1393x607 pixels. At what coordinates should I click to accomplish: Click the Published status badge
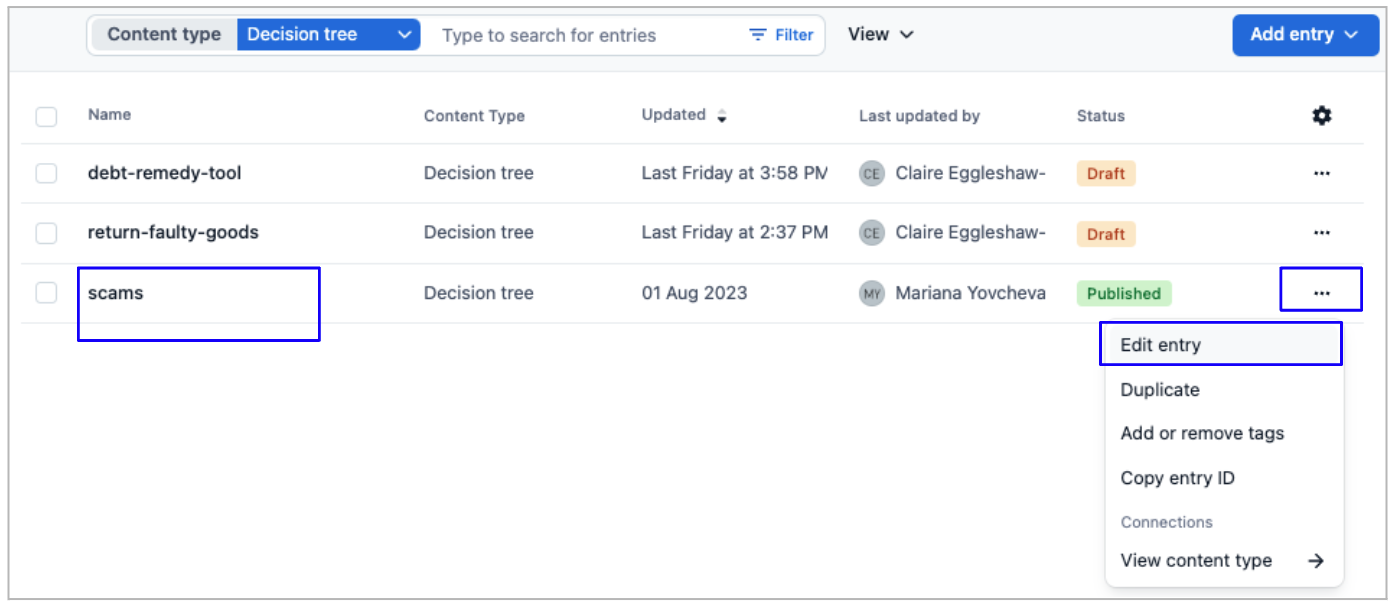(1123, 294)
